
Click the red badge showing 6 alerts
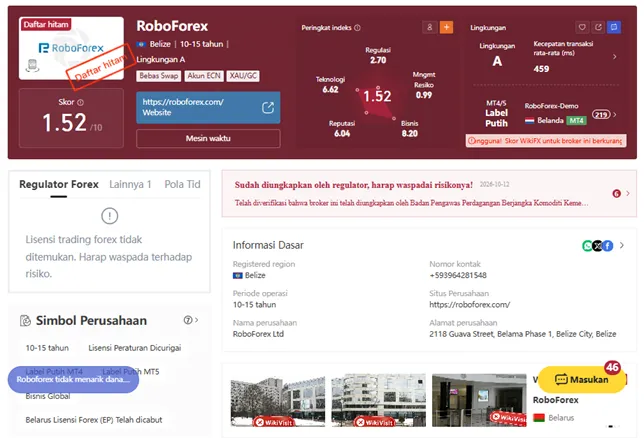[616, 194]
